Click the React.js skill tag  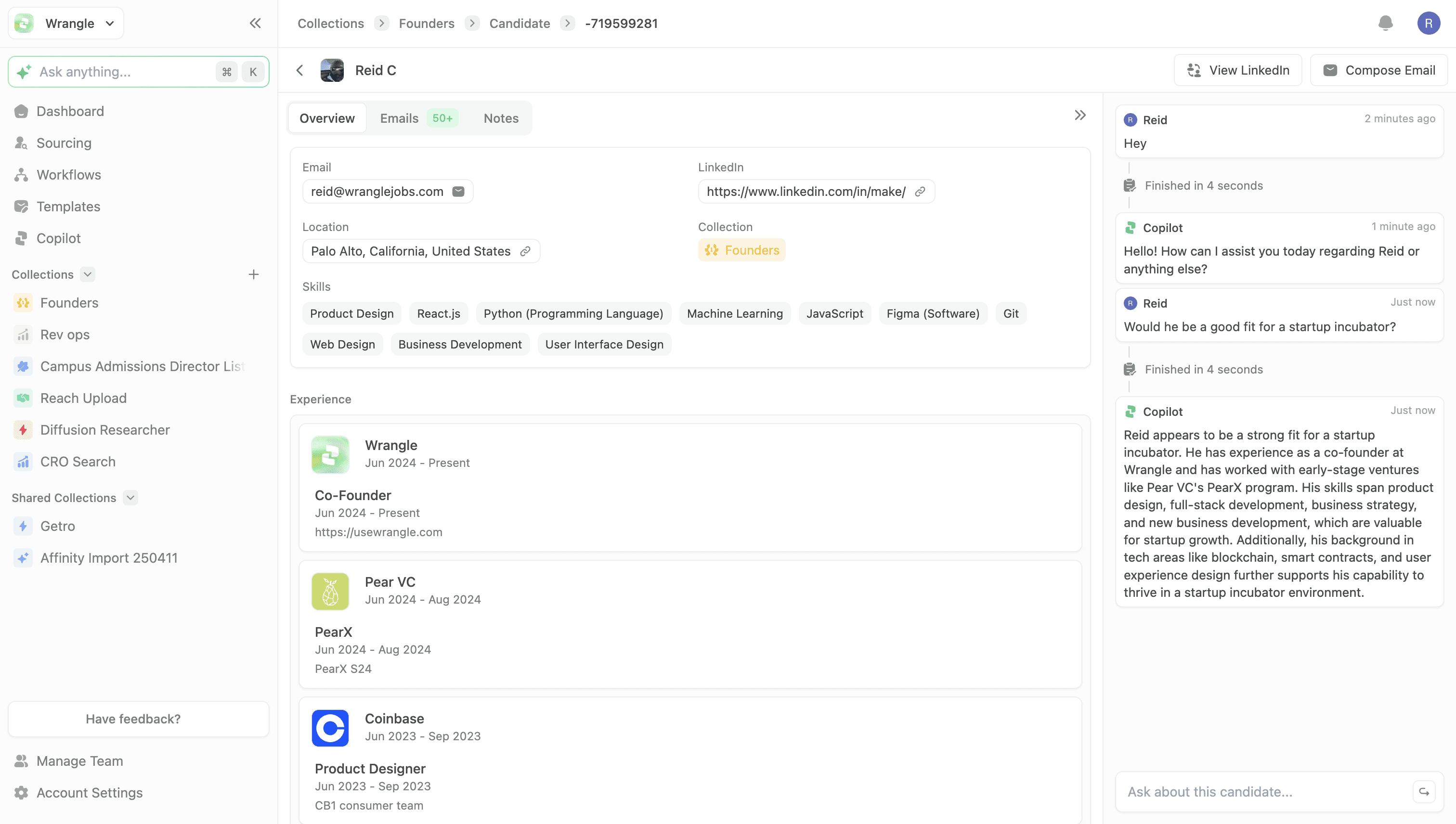(x=439, y=313)
